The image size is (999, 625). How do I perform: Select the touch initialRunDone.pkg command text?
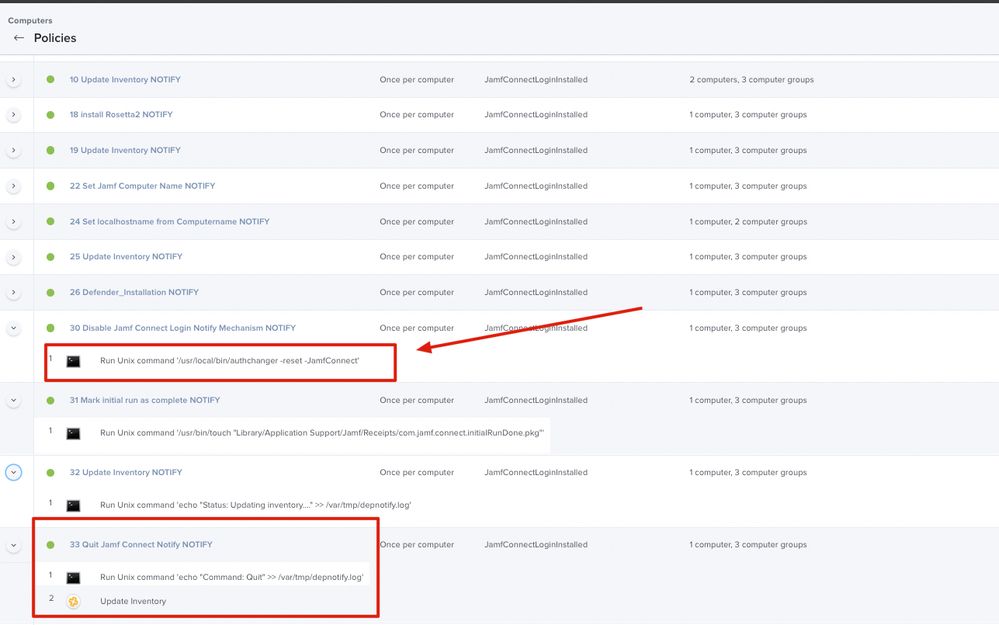click(322, 433)
